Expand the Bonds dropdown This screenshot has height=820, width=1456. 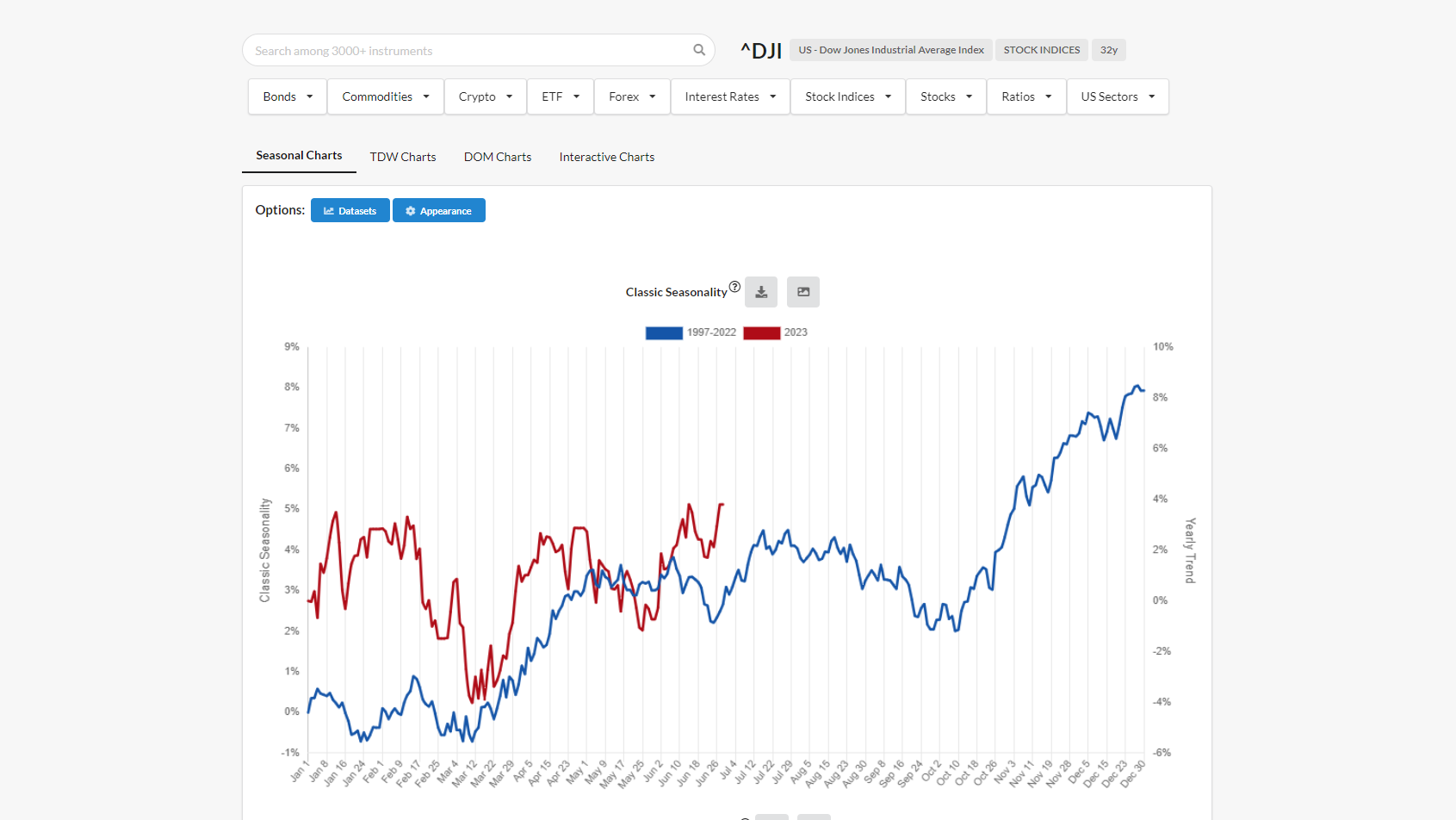pyautogui.click(x=288, y=96)
